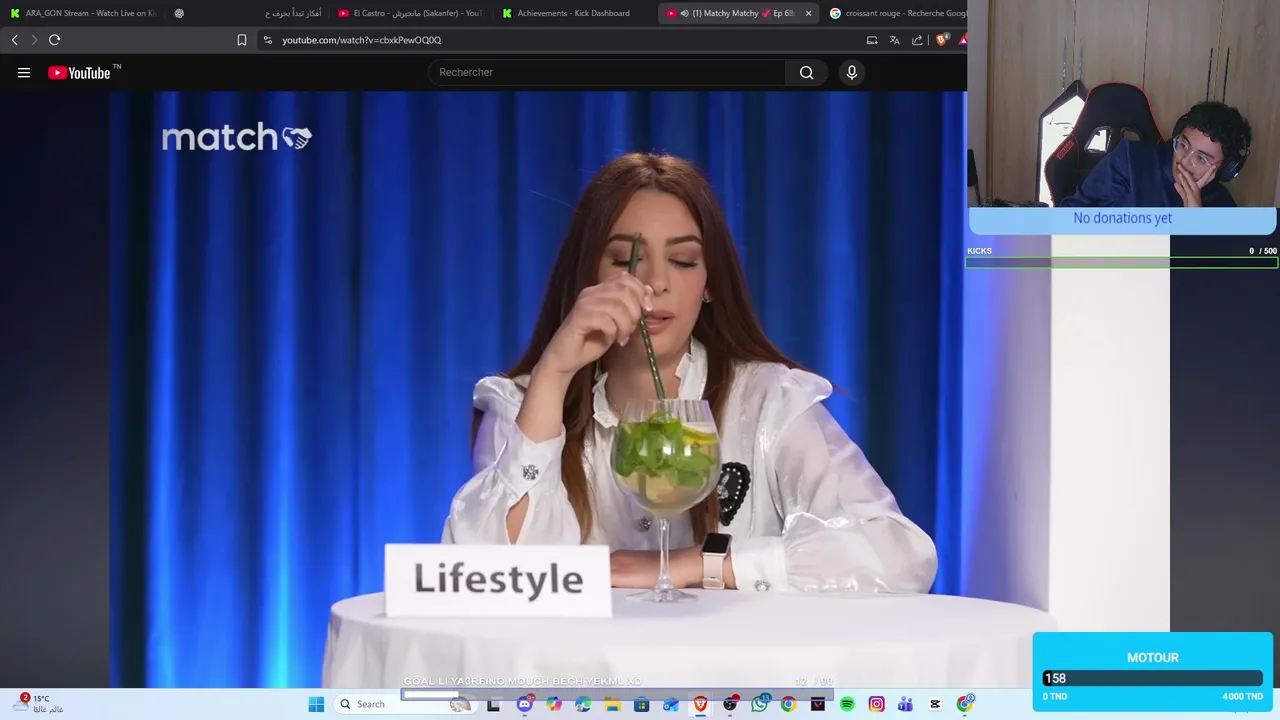Open Outlook from the taskbar

tap(670, 704)
